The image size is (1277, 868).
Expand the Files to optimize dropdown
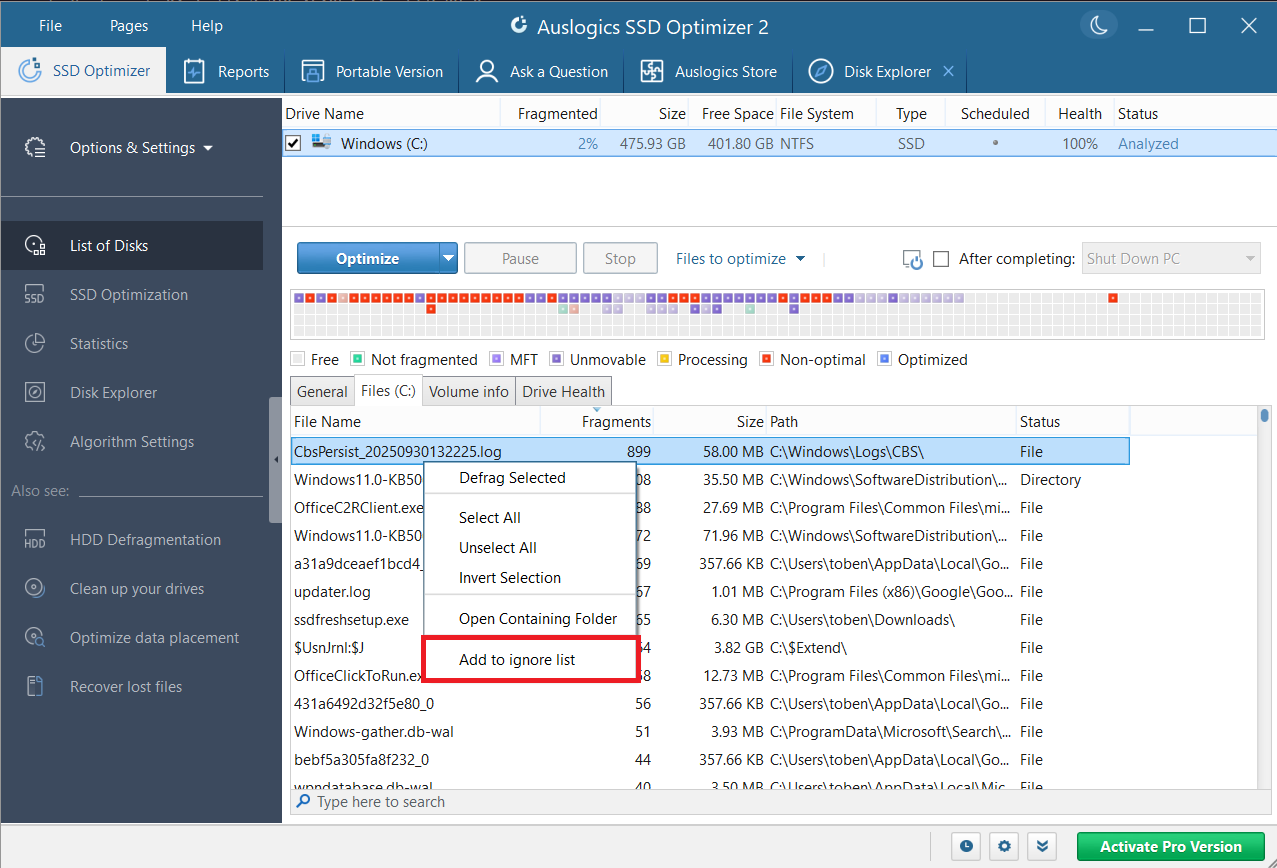click(740, 259)
